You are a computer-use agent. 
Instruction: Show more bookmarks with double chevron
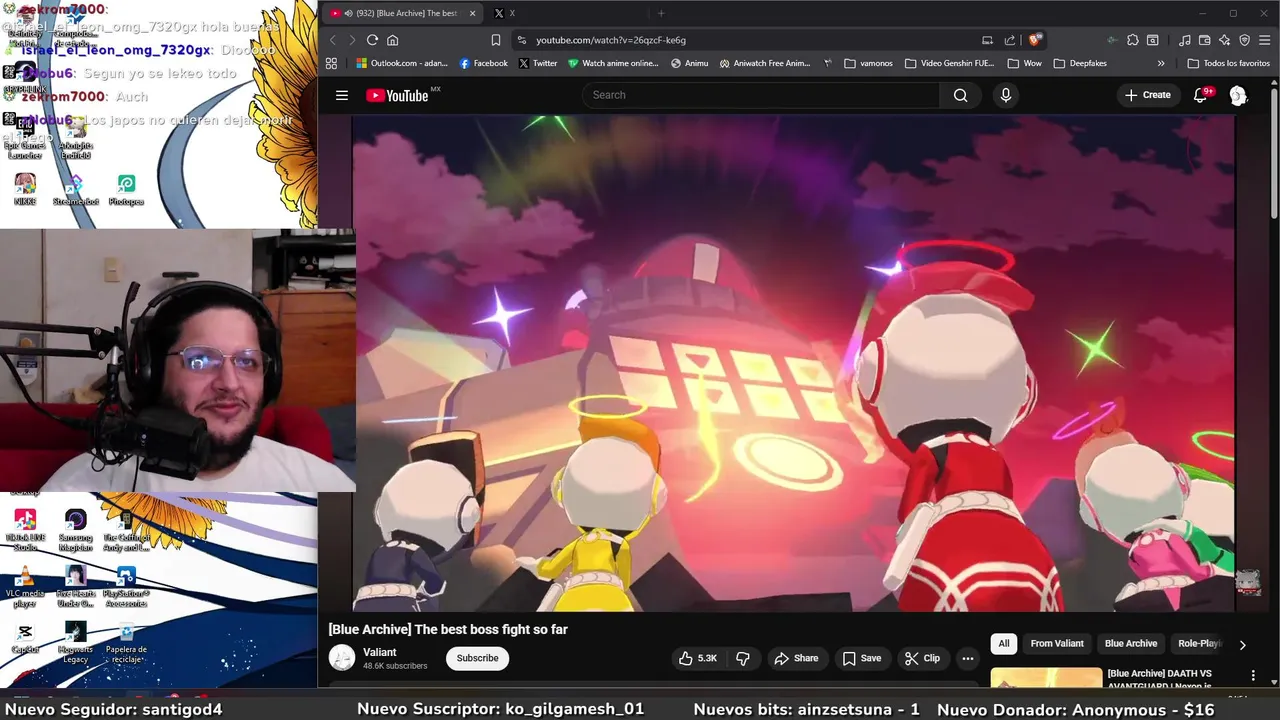1161,63
